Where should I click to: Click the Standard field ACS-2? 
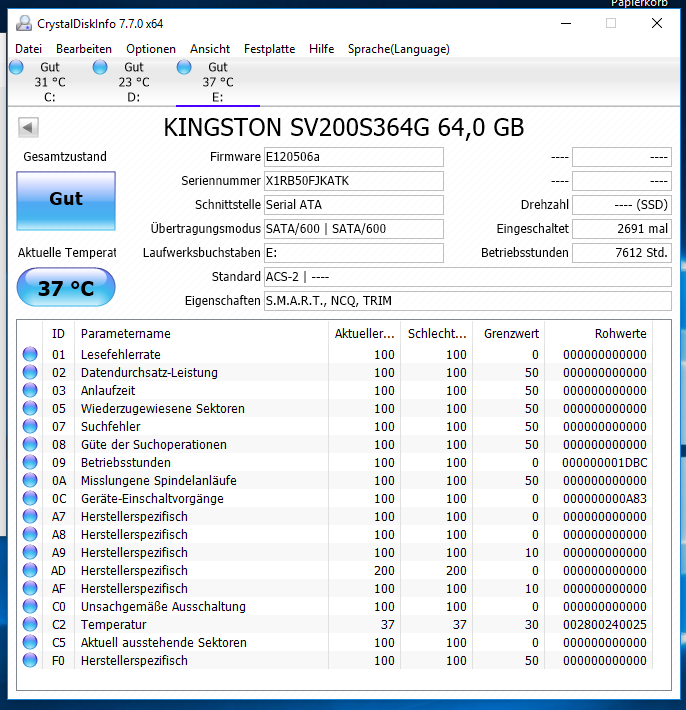(468, 277)
